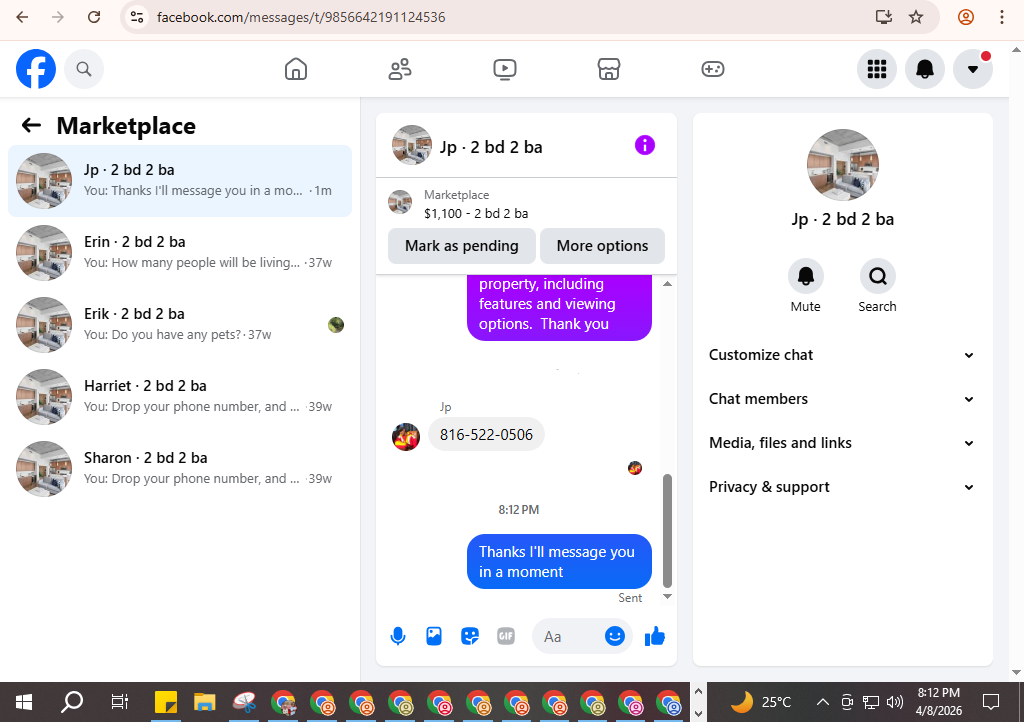This screenshot has height=722, width=1024.
Task: Open the volume control in system tray
Action: 895,702
